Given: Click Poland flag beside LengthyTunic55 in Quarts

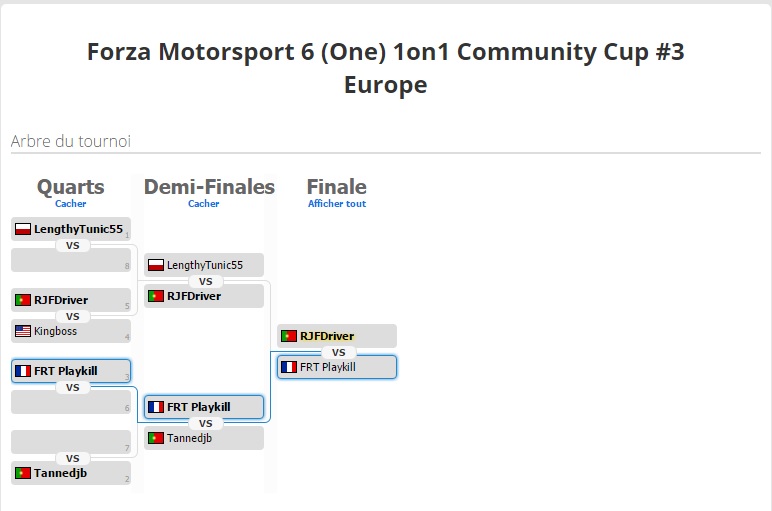Looking at the screenshot, I should click(23, 229).
